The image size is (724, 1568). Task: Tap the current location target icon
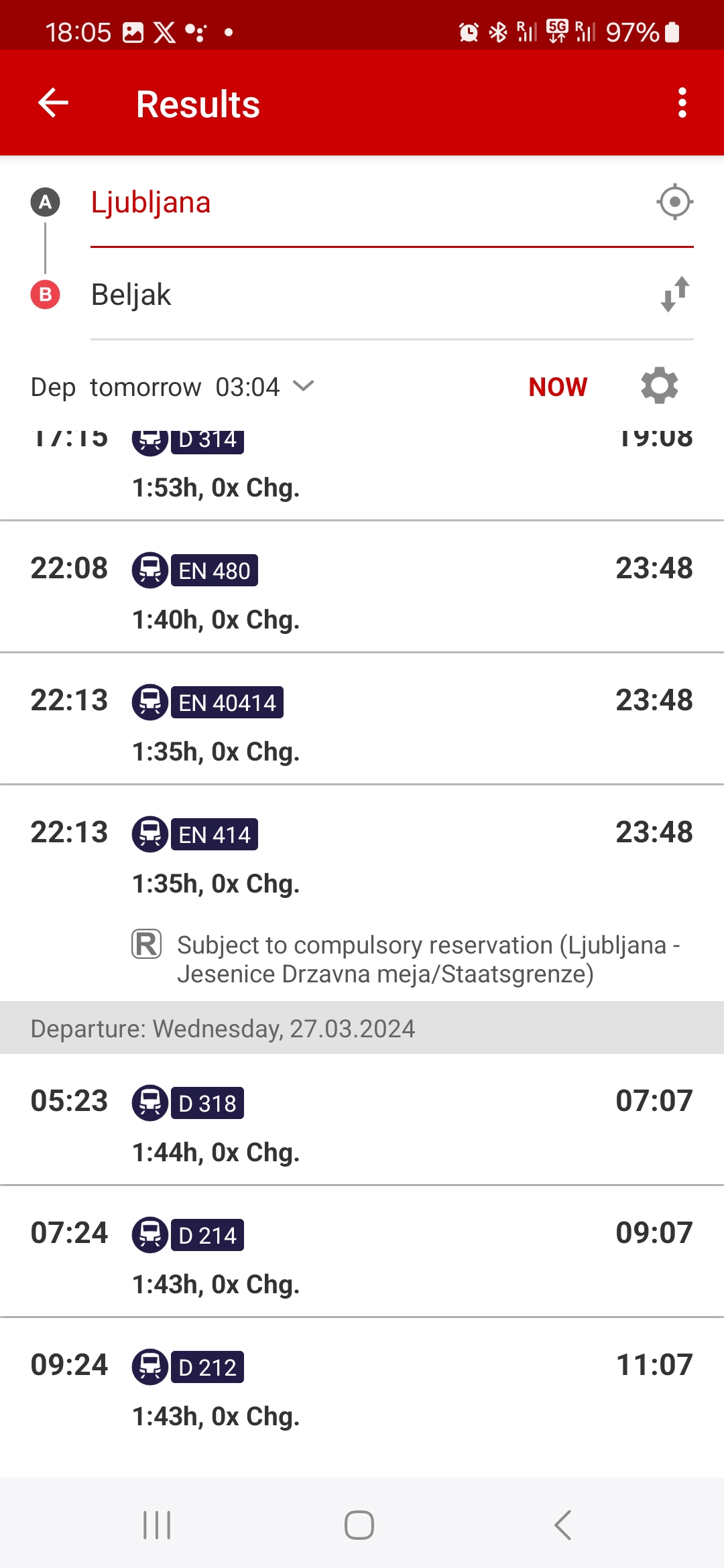[674, 202]
